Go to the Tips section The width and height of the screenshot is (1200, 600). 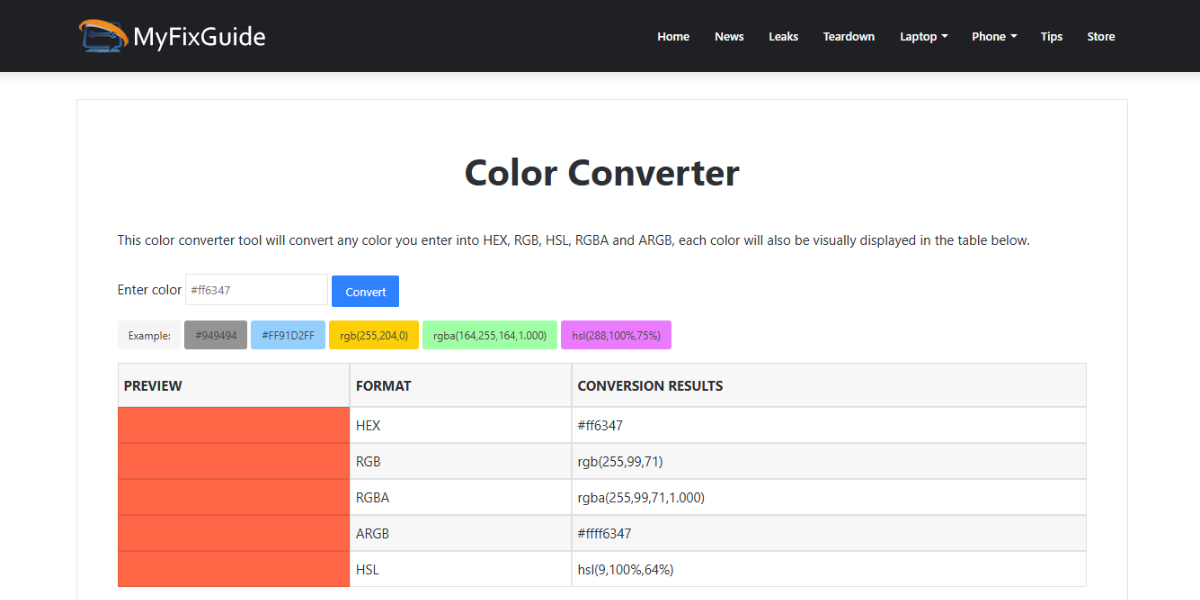coord(1051,36)
